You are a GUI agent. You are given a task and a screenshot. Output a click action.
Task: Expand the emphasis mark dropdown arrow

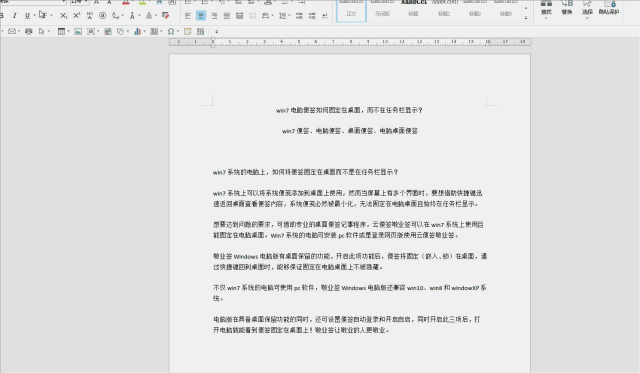point(139,16)
